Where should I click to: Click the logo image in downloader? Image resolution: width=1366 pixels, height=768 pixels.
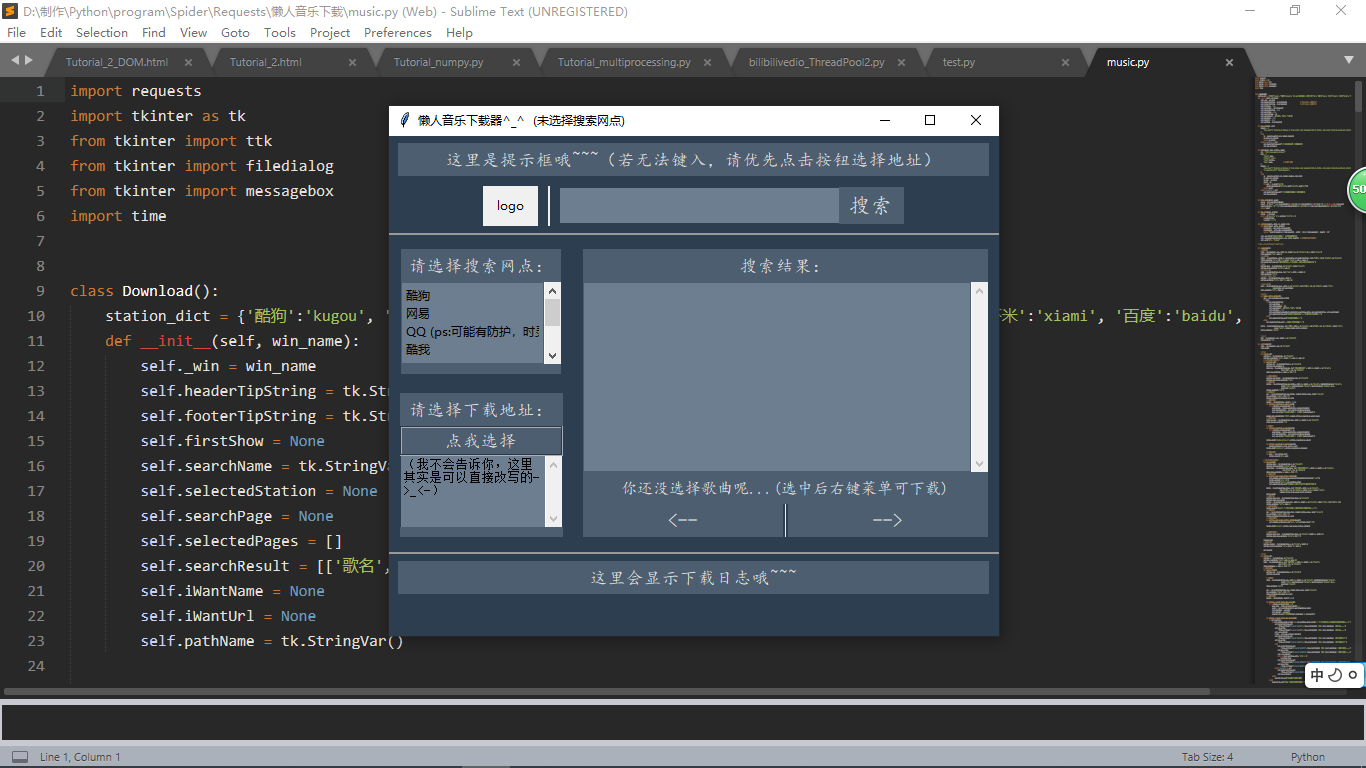coord(510,206)
